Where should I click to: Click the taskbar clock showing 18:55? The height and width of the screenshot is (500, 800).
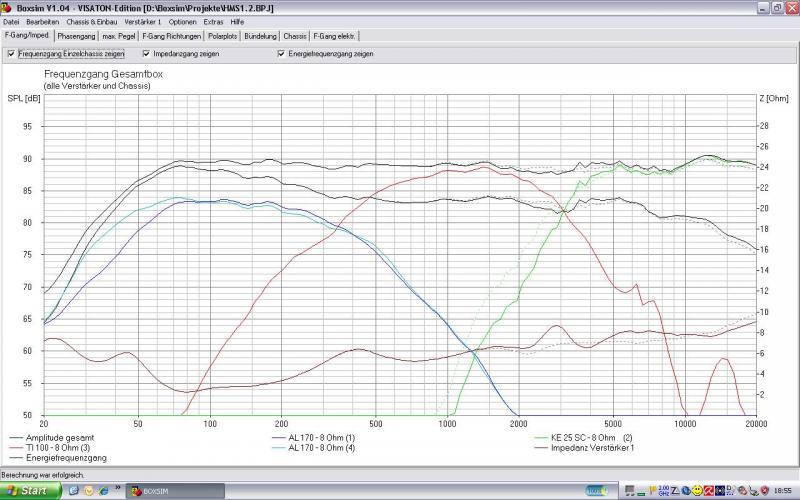tap(782, 491)
